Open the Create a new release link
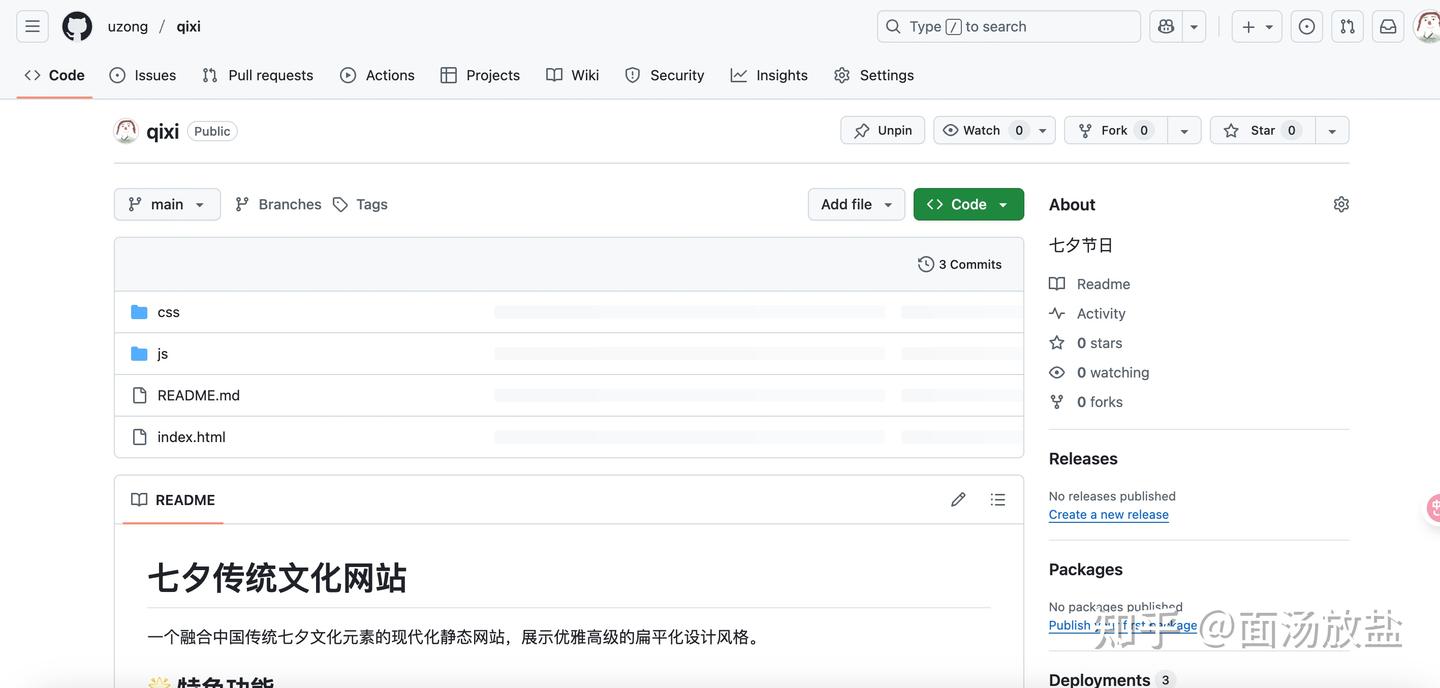 [x=1108, y=514]
